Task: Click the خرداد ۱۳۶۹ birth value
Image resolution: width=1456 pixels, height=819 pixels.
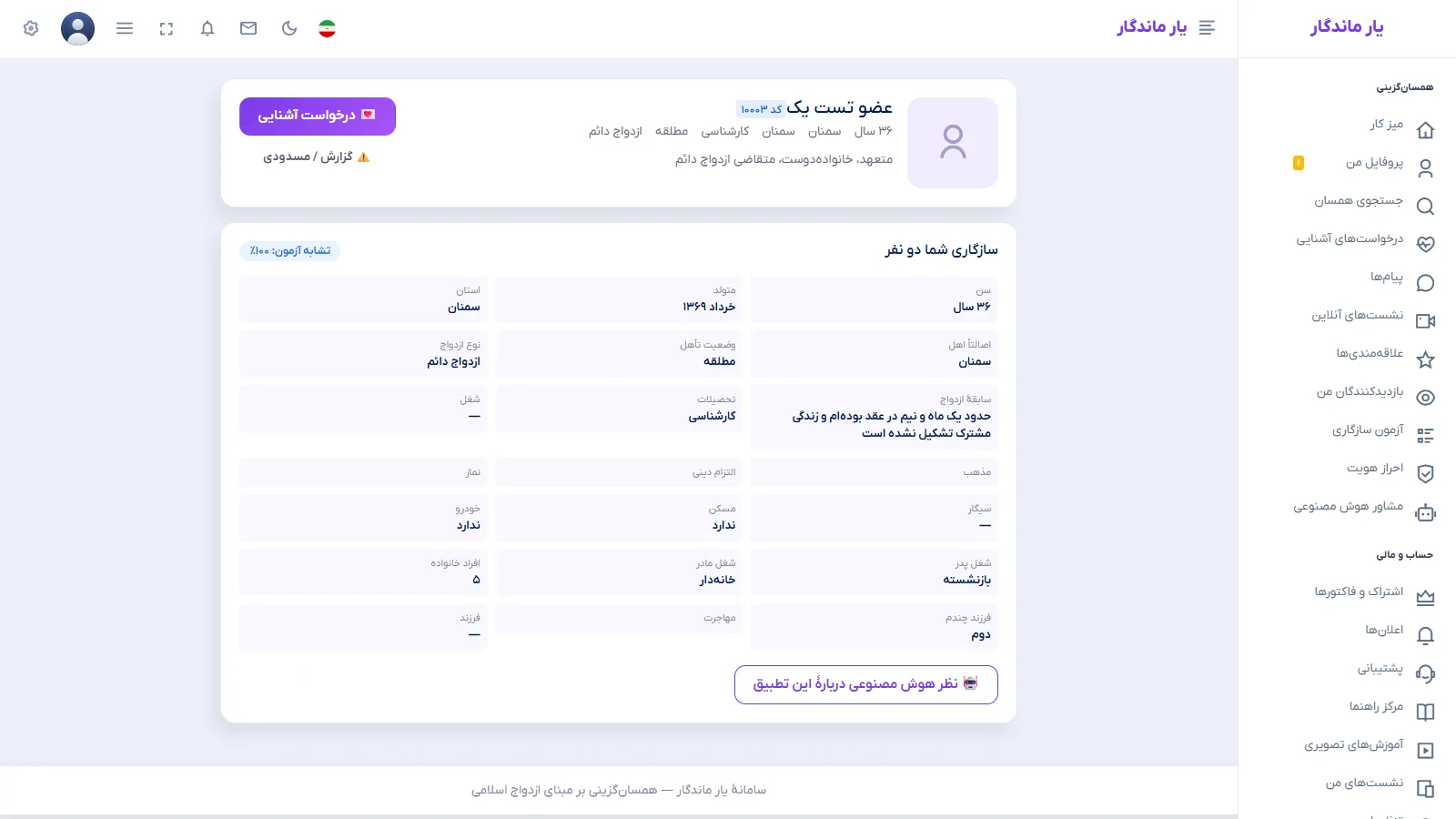Action: tap(710, 307)
